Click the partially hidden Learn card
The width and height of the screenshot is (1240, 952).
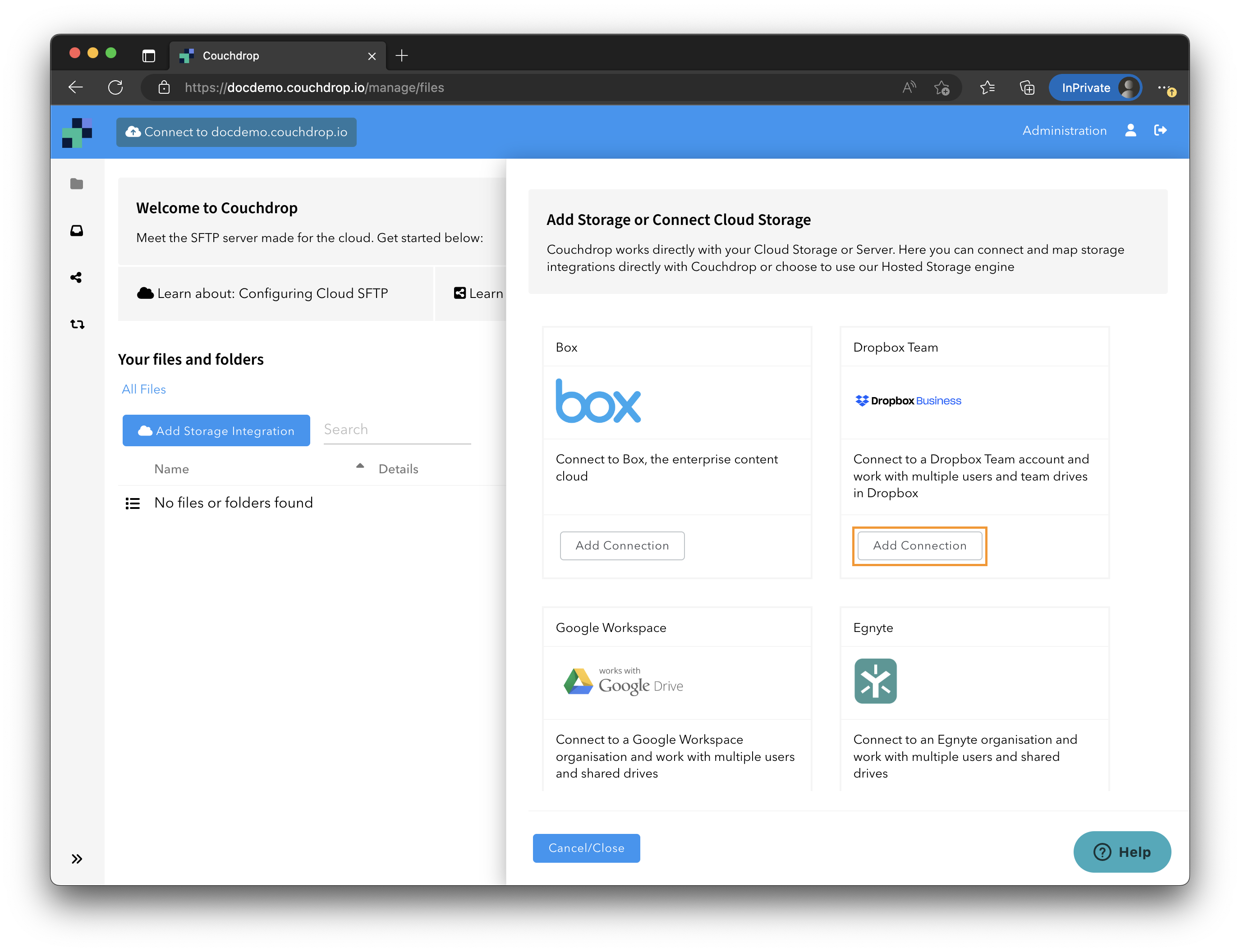point(470,293)
